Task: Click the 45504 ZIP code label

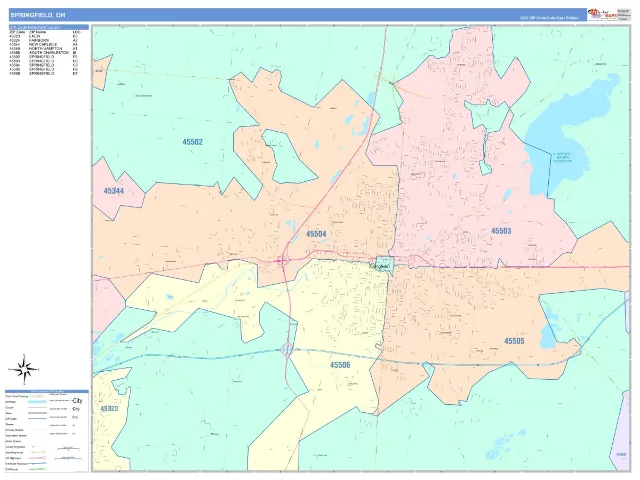Action: 316,234
